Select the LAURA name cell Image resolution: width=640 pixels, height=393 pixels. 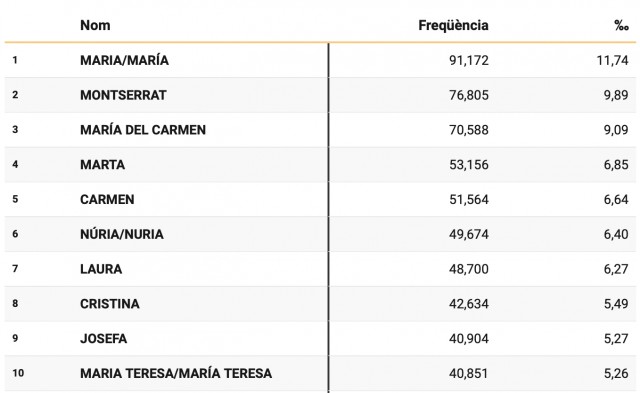click(101, 269)
